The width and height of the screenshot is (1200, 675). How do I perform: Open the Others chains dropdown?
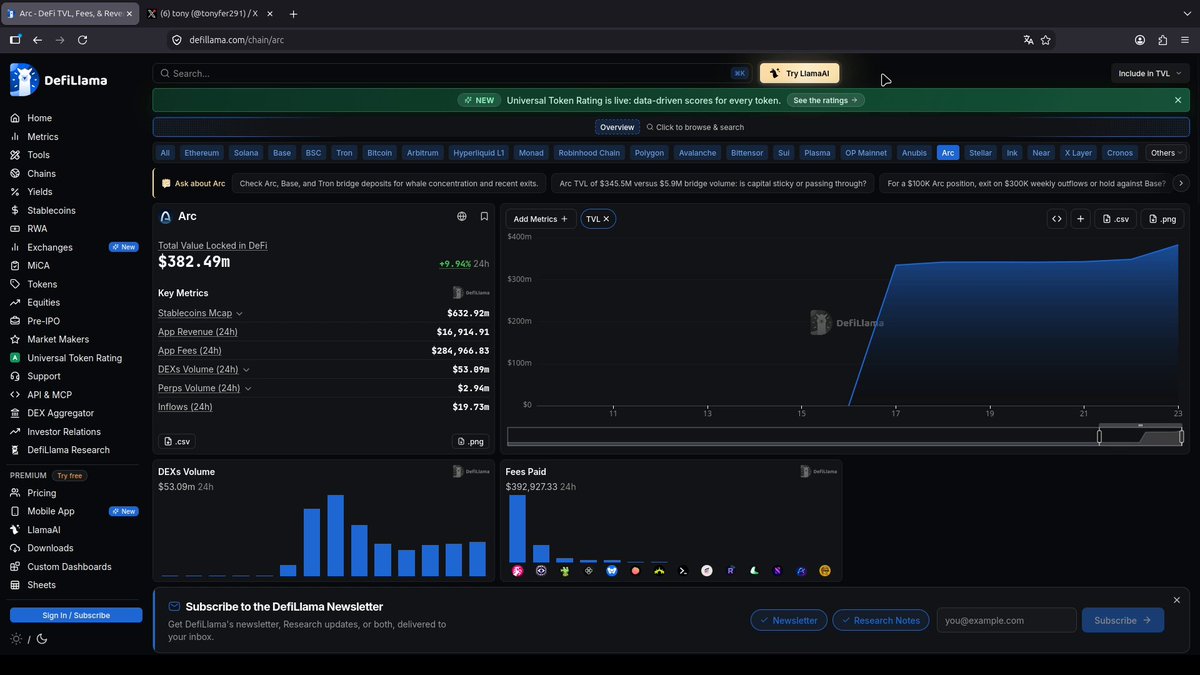point(1166,153)
